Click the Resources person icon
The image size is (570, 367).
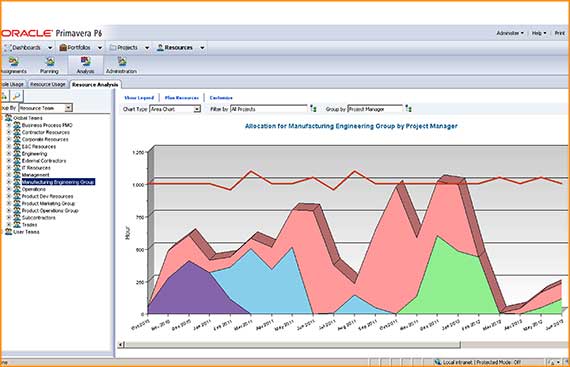coord(160,48)
